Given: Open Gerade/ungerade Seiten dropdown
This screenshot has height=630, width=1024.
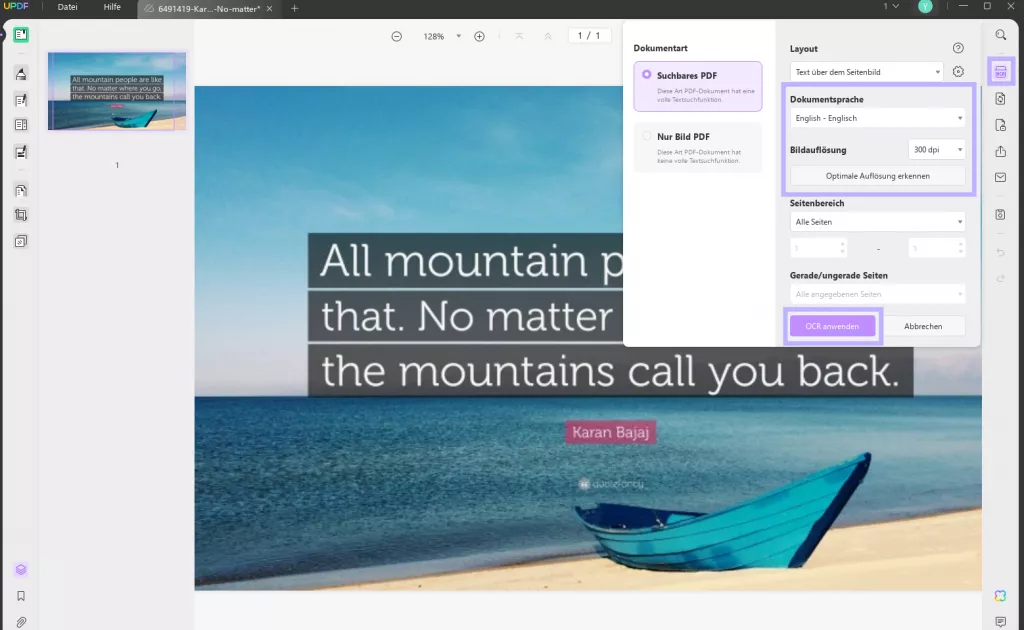Looking at the screenshot, I should point(878,294).
